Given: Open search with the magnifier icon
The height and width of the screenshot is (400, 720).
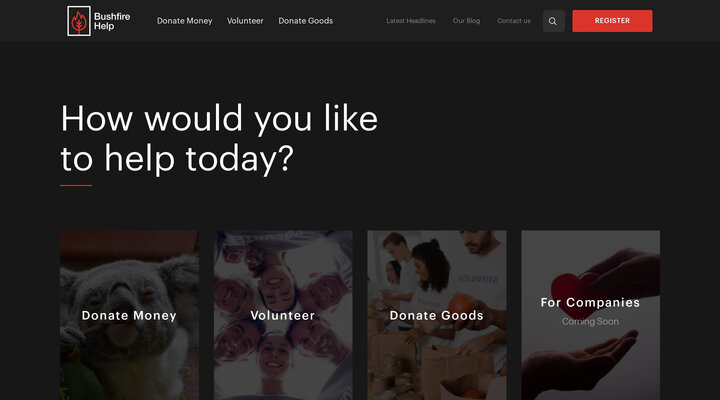Looking at the screenshot, I should click(x=553, y=21).
